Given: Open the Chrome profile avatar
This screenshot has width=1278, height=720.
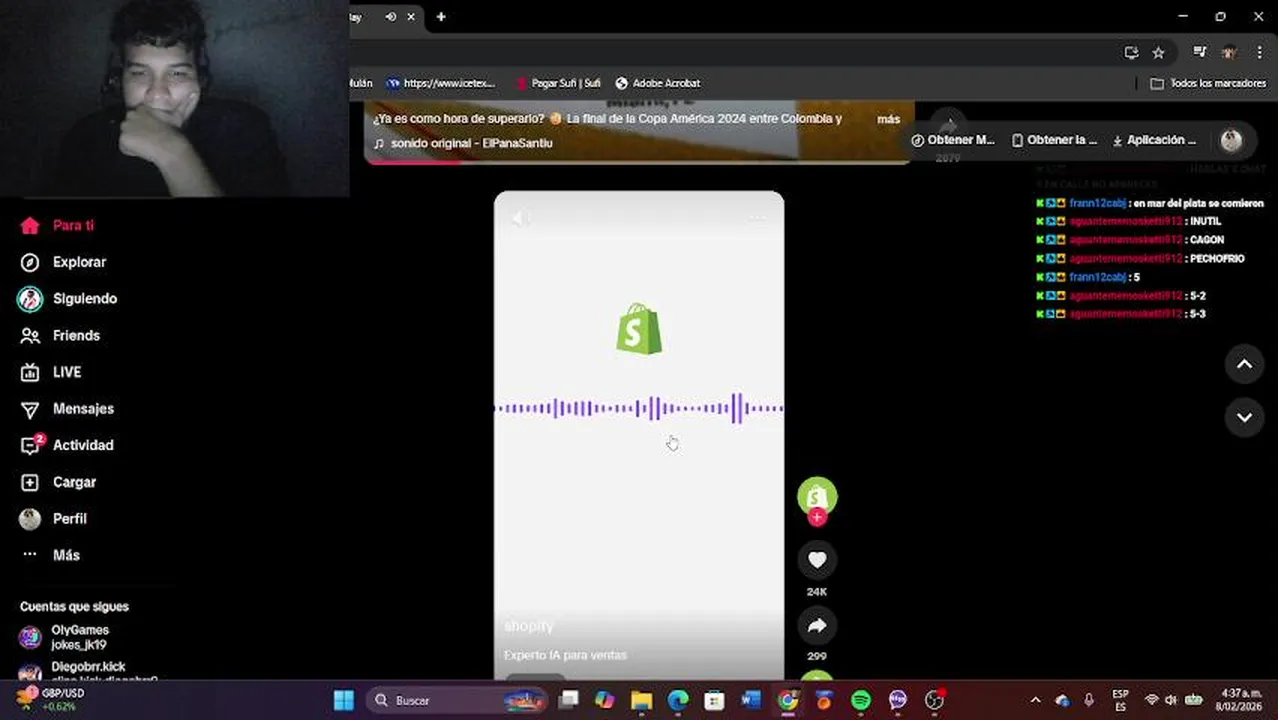Looking at the screenshot, I should pos(1229,52).
